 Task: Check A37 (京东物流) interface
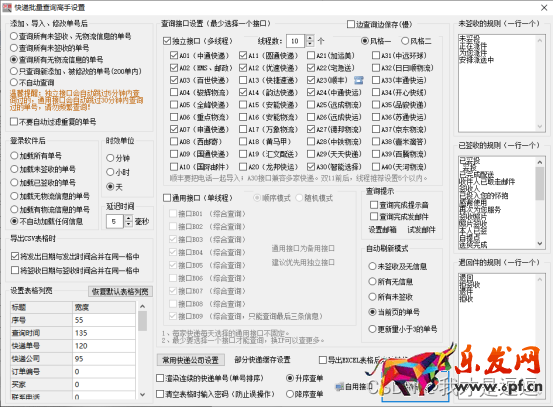click(399, 129)
